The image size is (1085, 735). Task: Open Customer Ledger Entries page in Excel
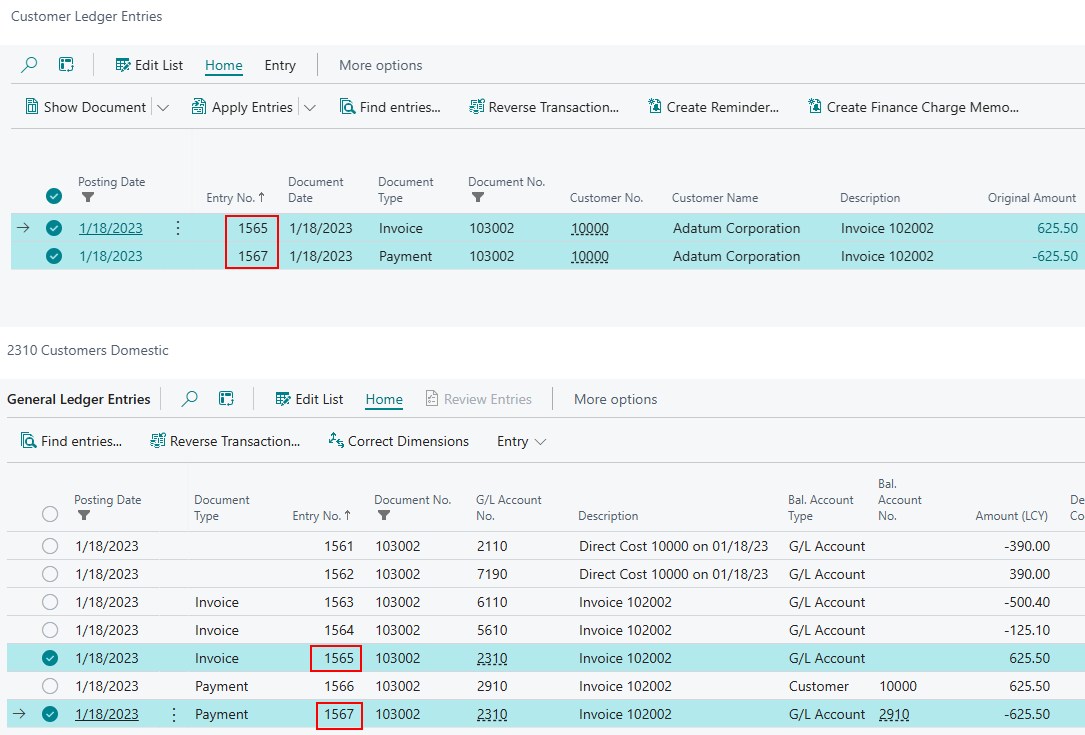66,64
